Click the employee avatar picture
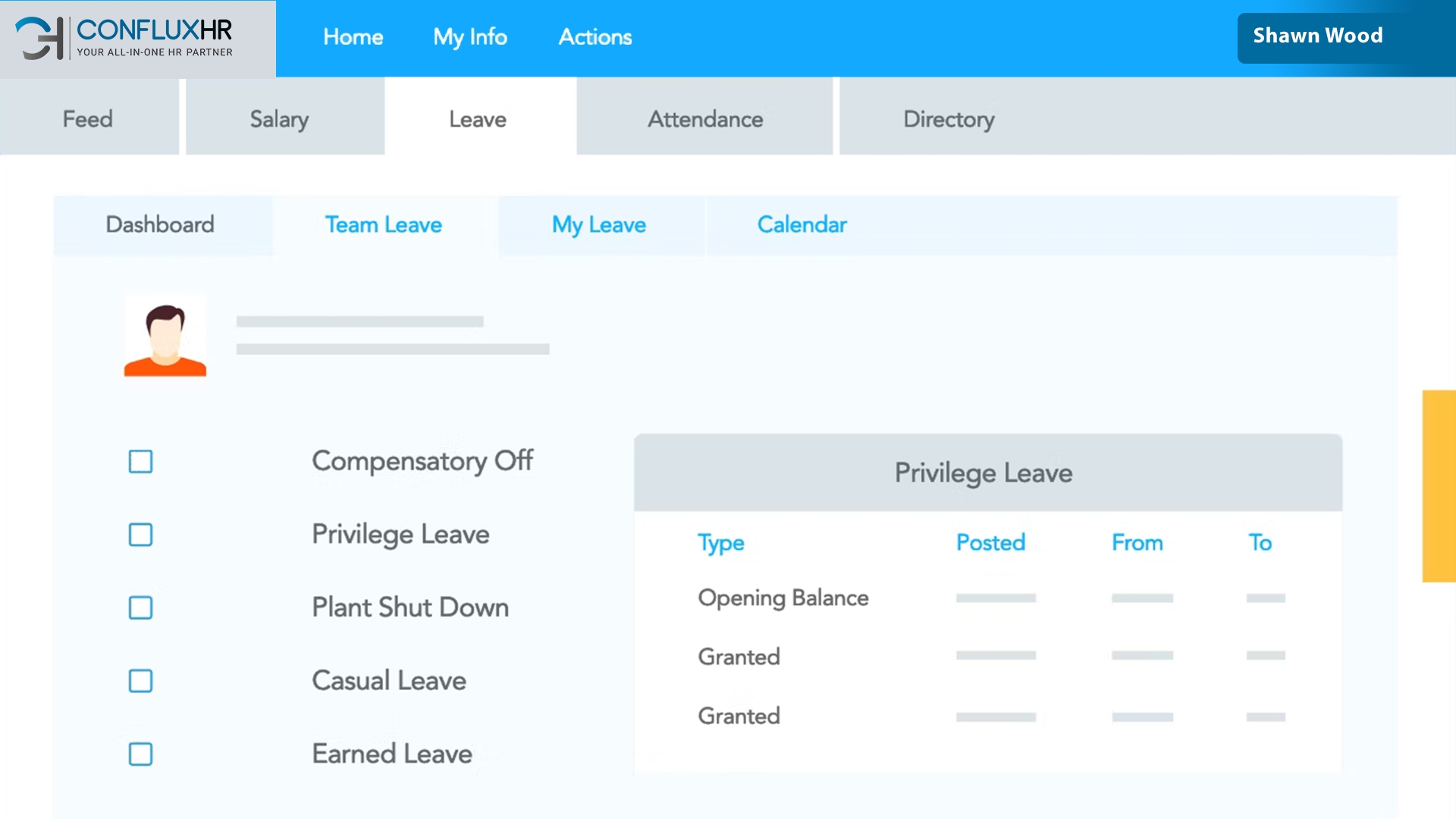1456x819 pixels. [x=165, y=336]
